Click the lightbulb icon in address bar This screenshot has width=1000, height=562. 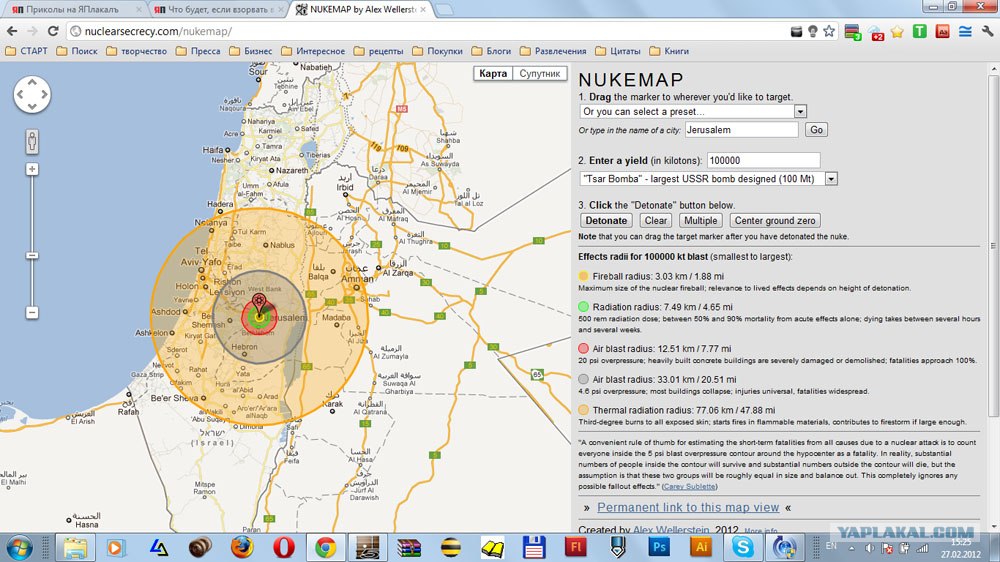click(x=812, y=31)
